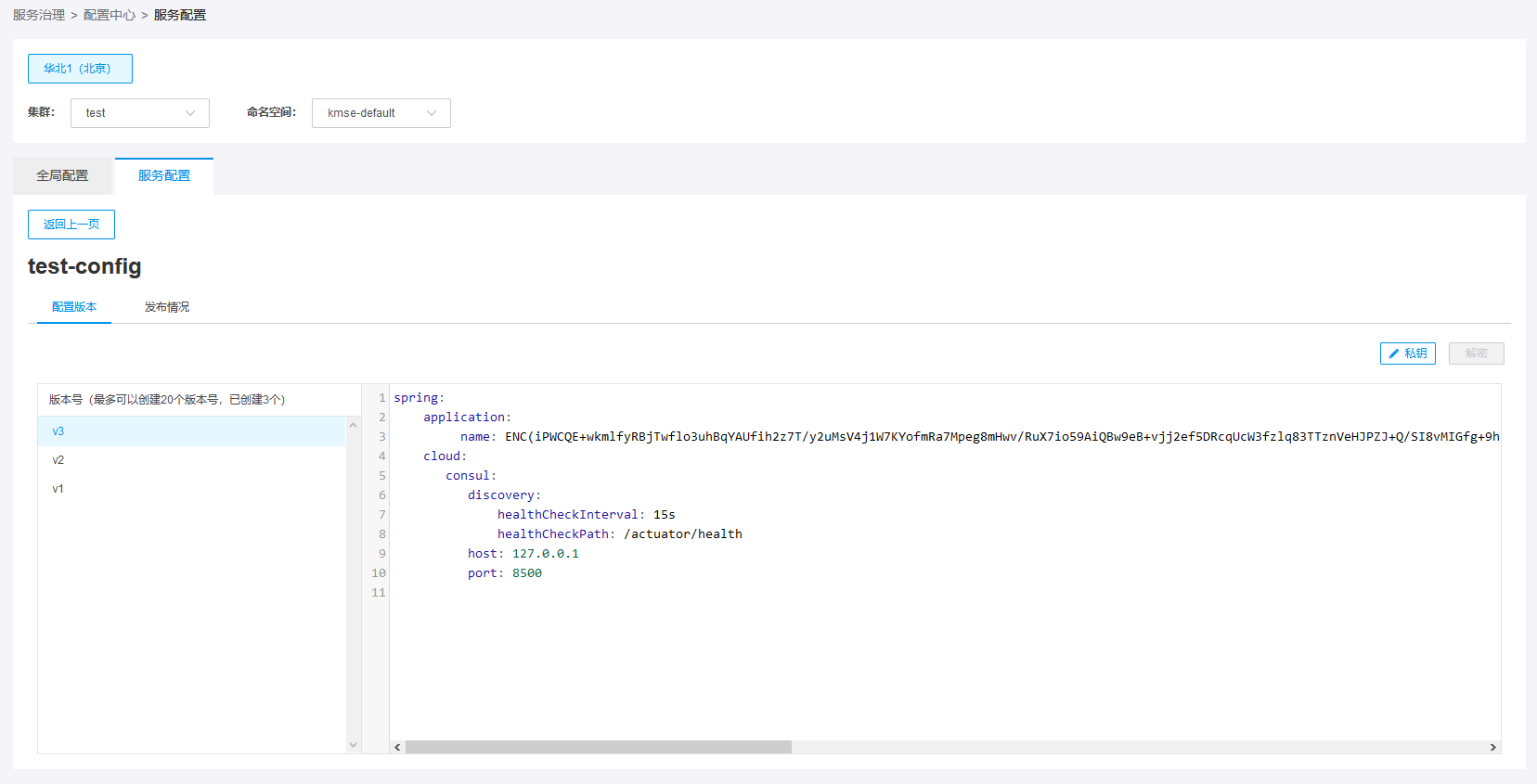Click the 'cloud:' line in the editor
The height and width of the screenshot is (784, 1537).
pos(446,456)
